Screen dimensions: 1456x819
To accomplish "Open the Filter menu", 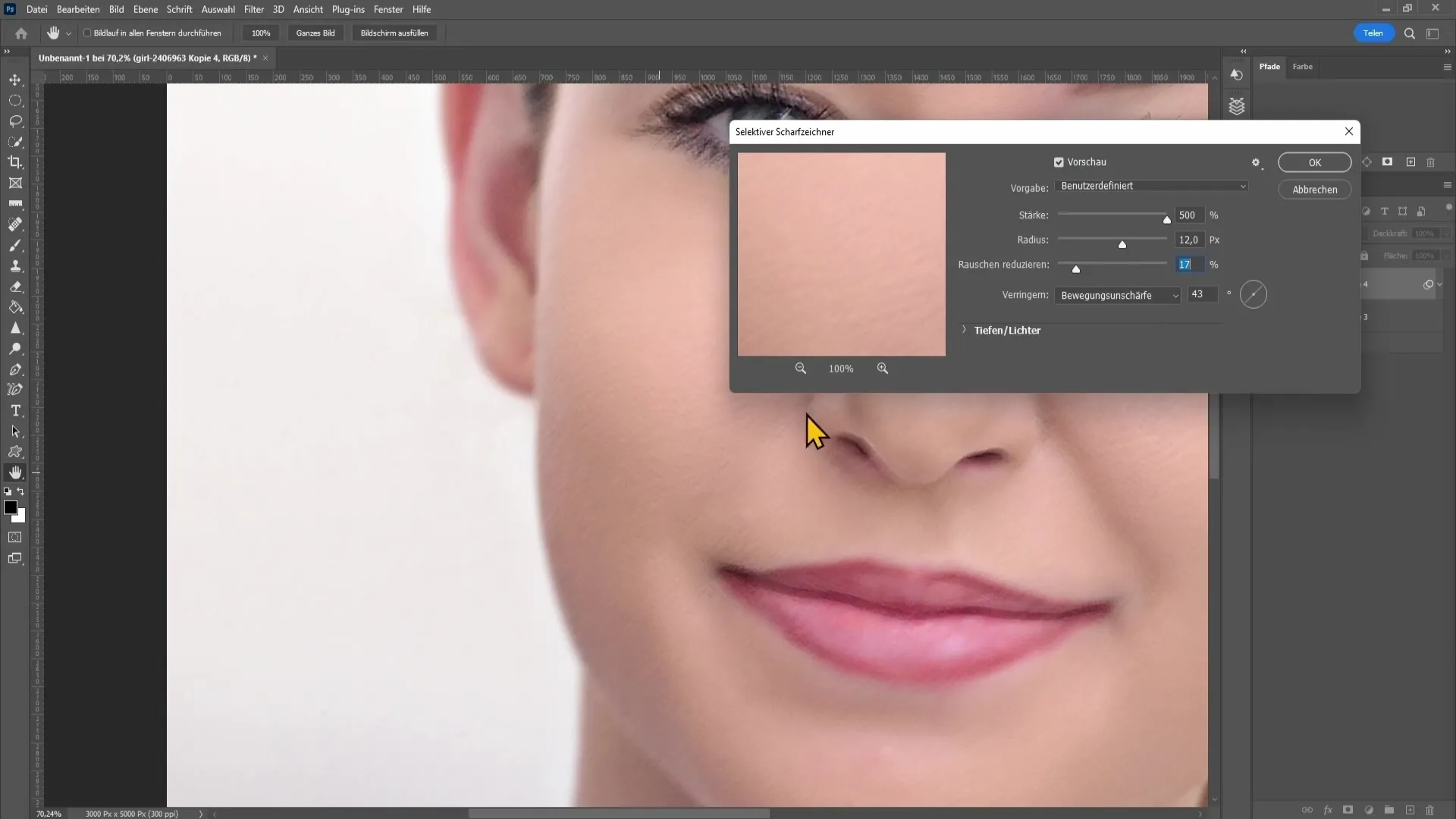I will [x=254, y=9].
